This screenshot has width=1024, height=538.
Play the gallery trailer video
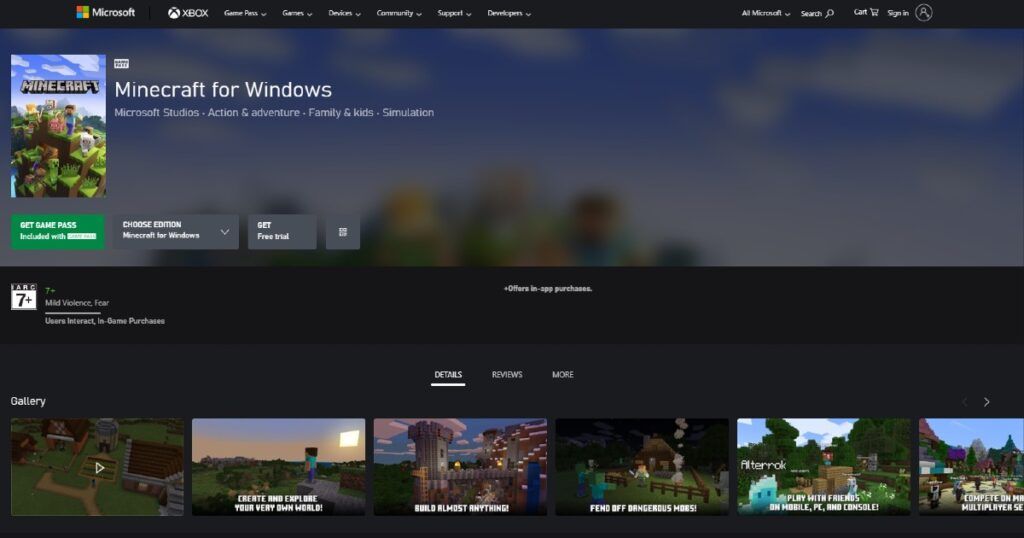pyautogui.click(x=97, y=467)
